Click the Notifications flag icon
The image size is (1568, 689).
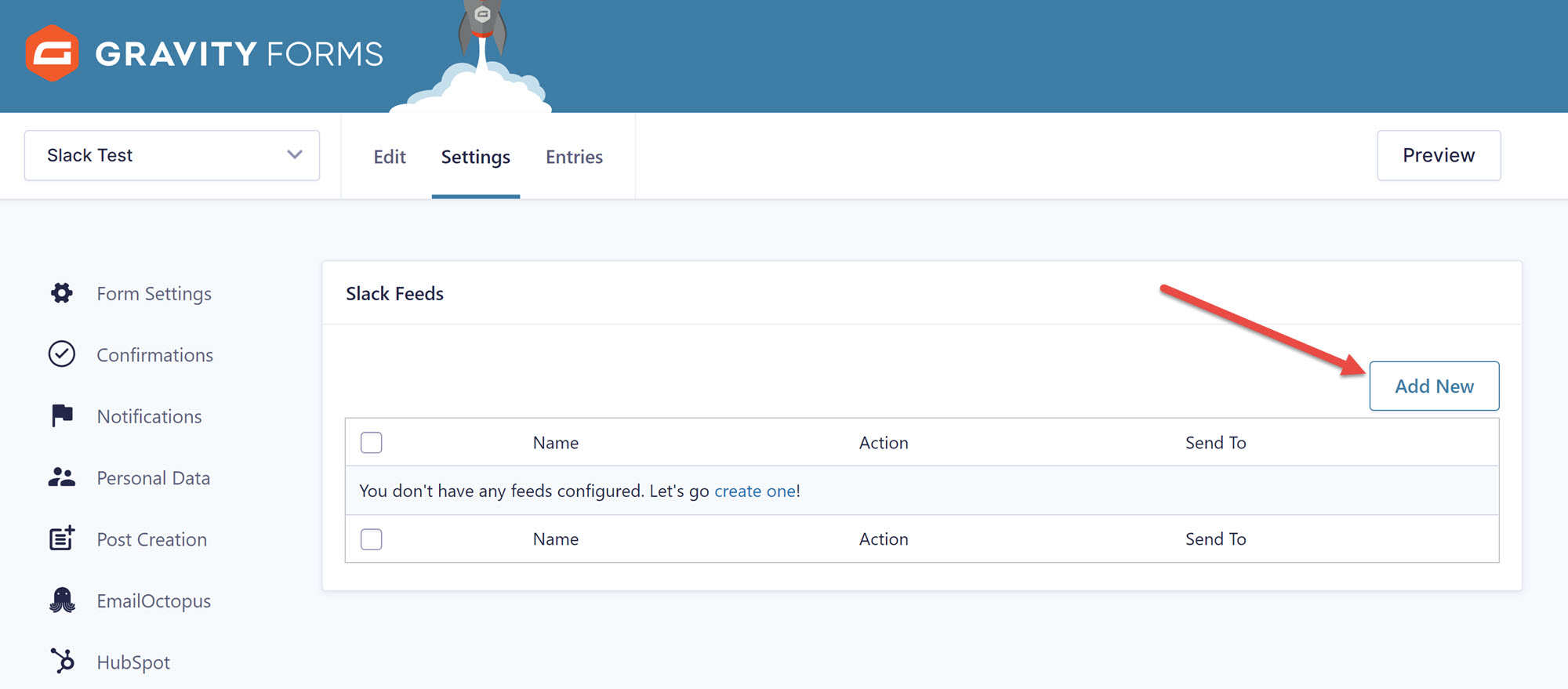point(62,415)
